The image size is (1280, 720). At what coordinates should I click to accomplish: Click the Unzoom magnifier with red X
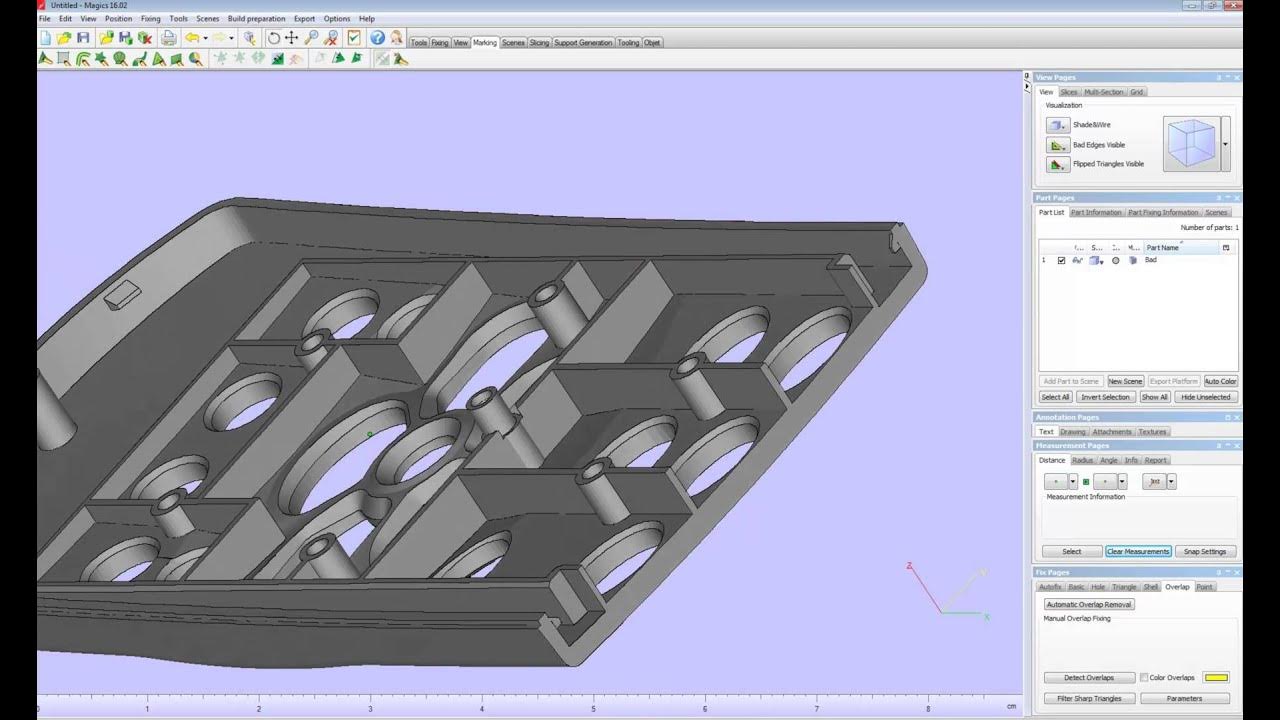point(331,38)
